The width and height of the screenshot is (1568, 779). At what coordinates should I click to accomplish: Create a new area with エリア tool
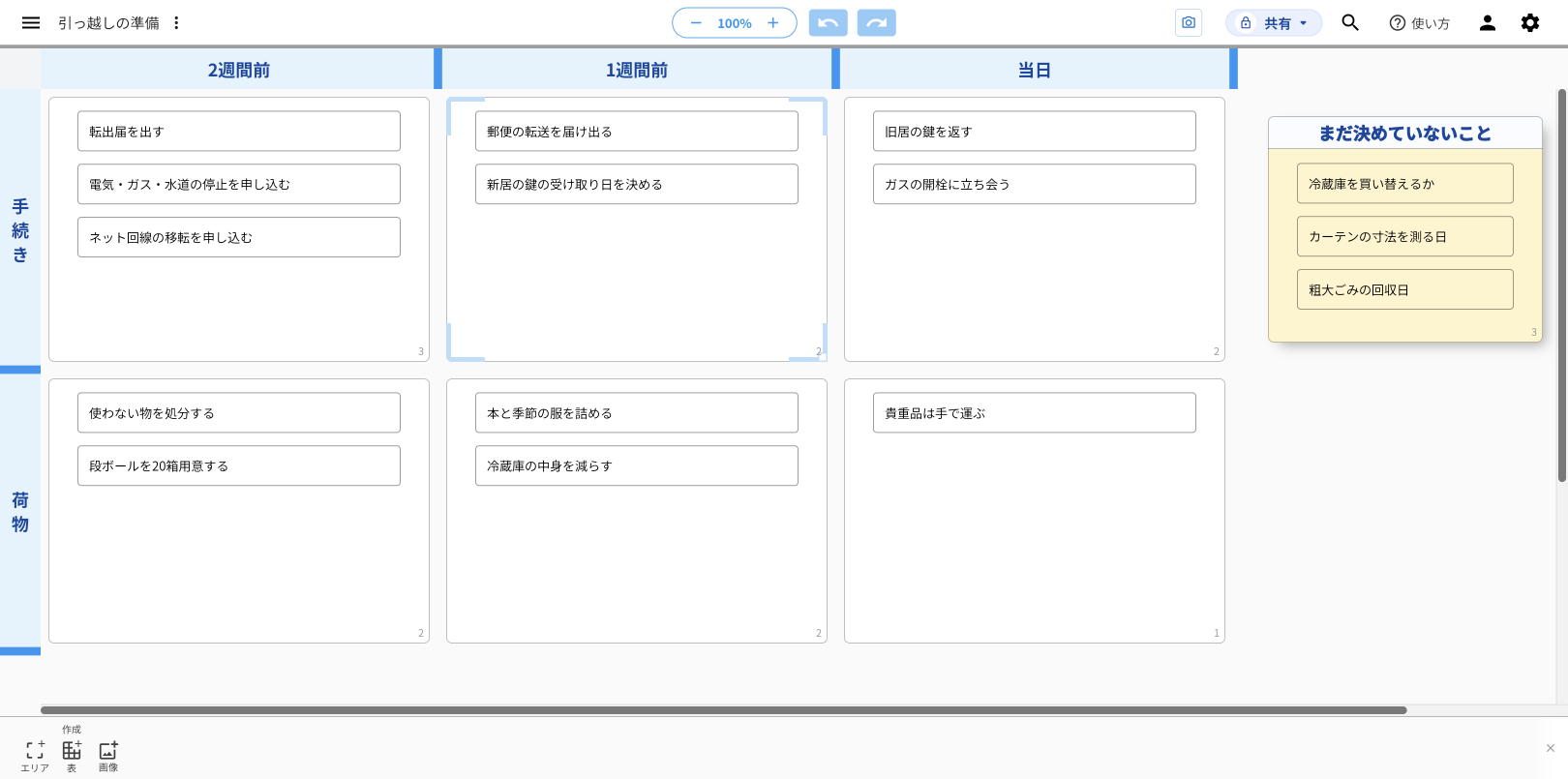pyautogui.click(x=35, y=756)
